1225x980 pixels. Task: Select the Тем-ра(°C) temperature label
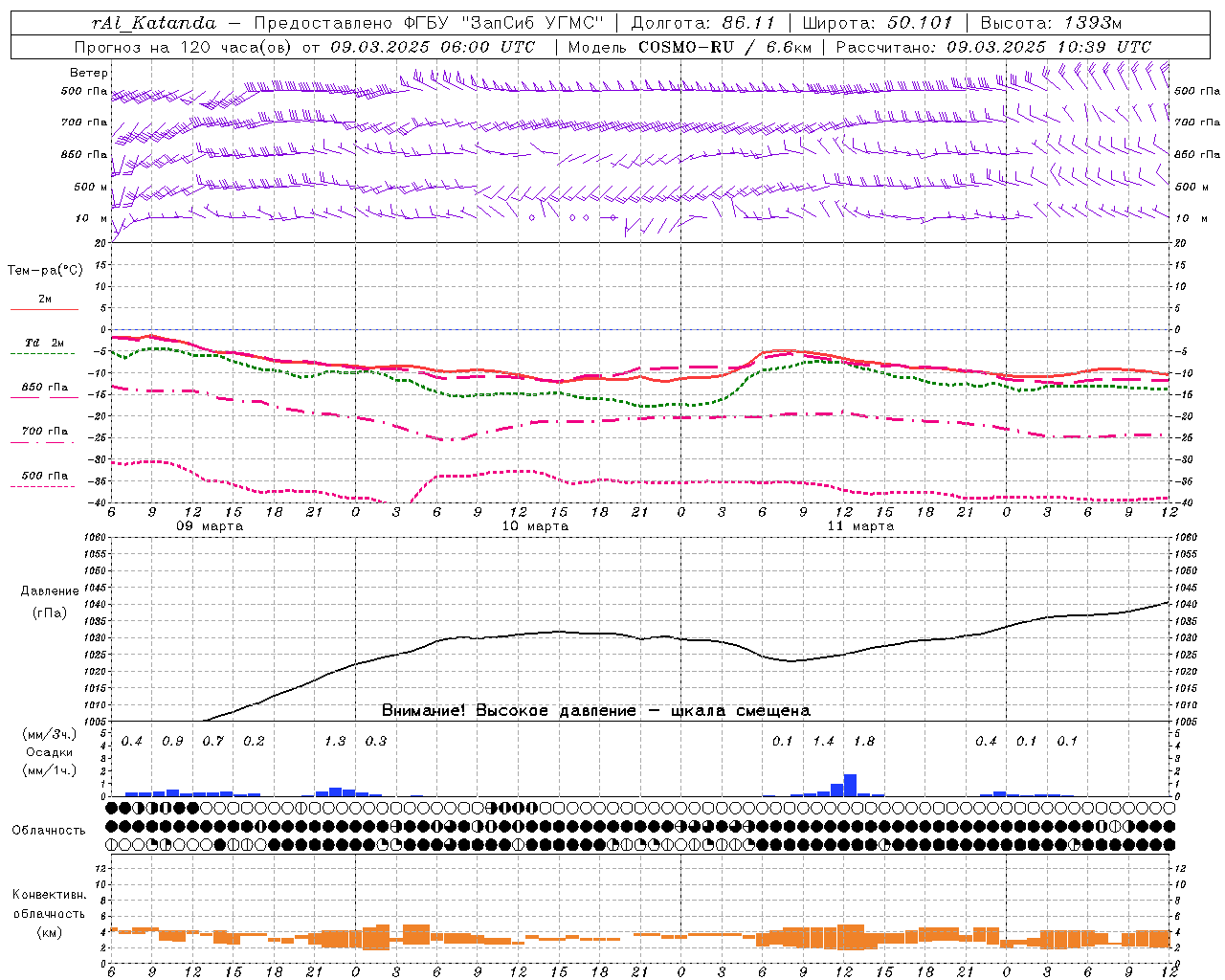click(x=45, y=271)
